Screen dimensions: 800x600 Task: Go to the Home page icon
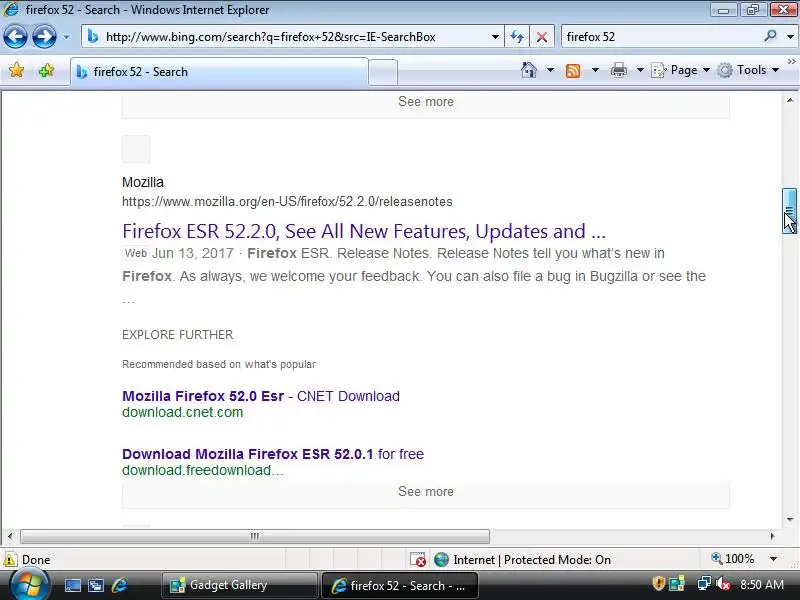point(529,70)
